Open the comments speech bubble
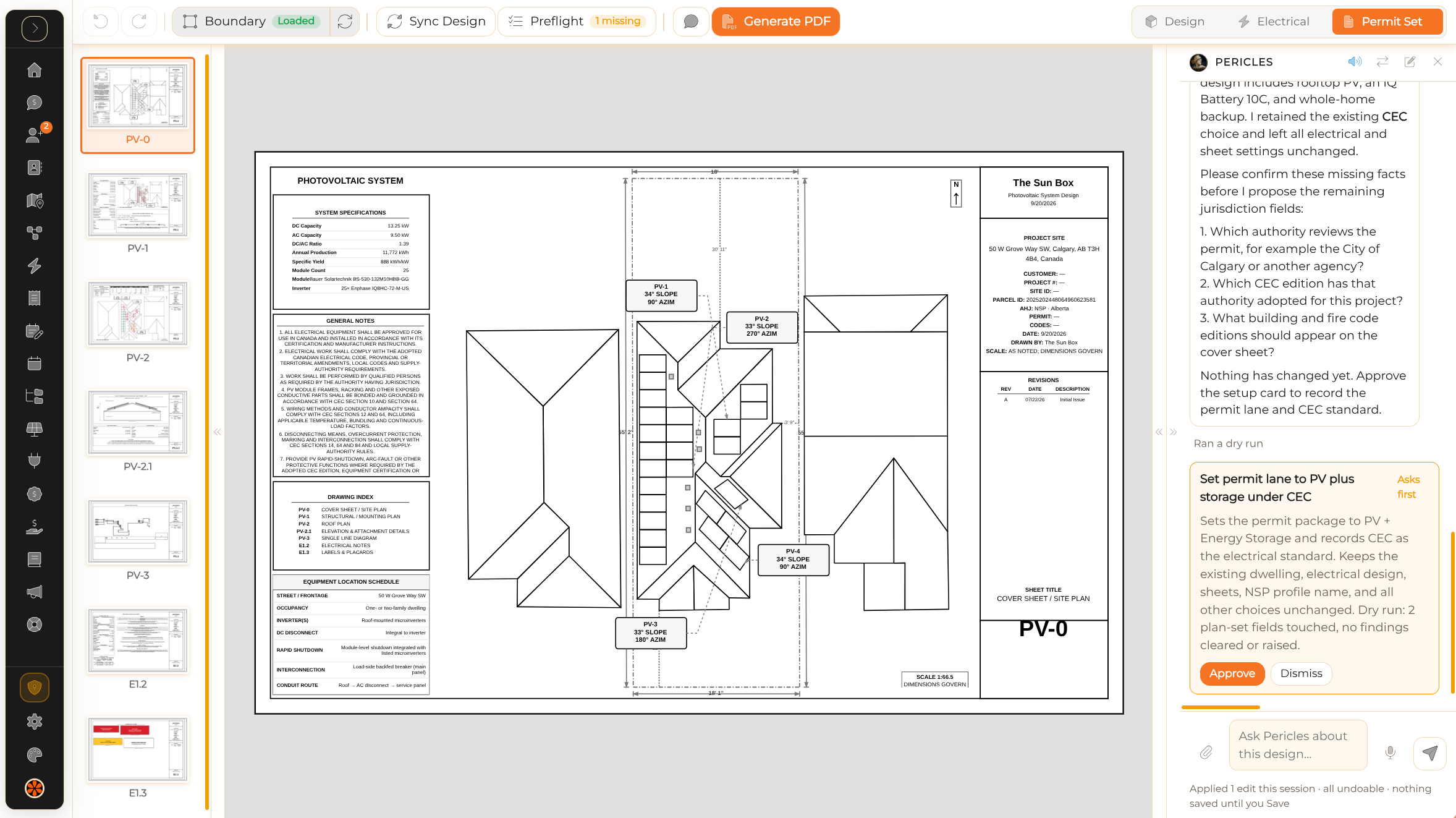This screenshot has height=818, width=1456. pyautogui.click(x=691, y=22)
